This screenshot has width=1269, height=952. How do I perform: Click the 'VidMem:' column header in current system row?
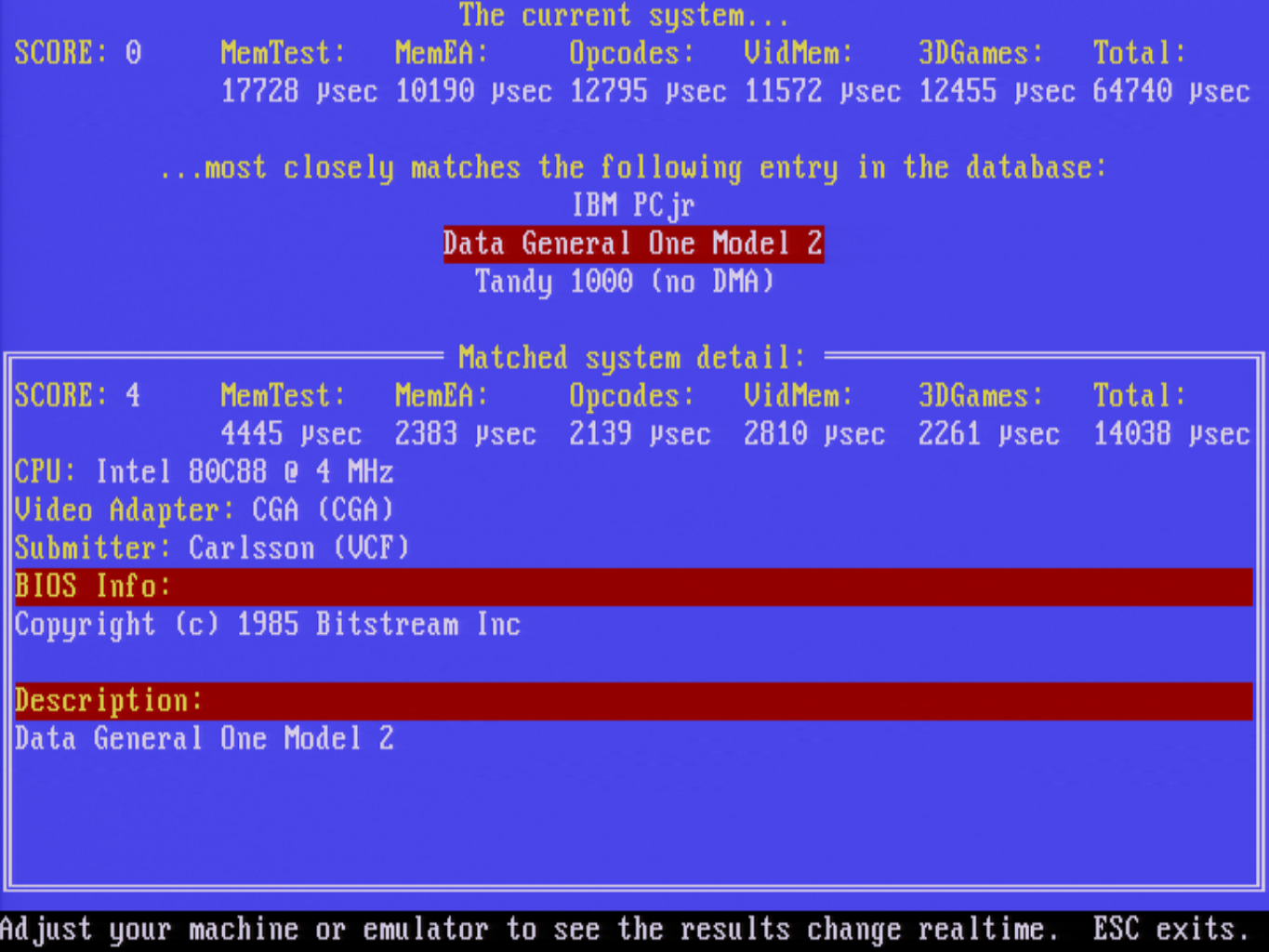coord(799,53)
